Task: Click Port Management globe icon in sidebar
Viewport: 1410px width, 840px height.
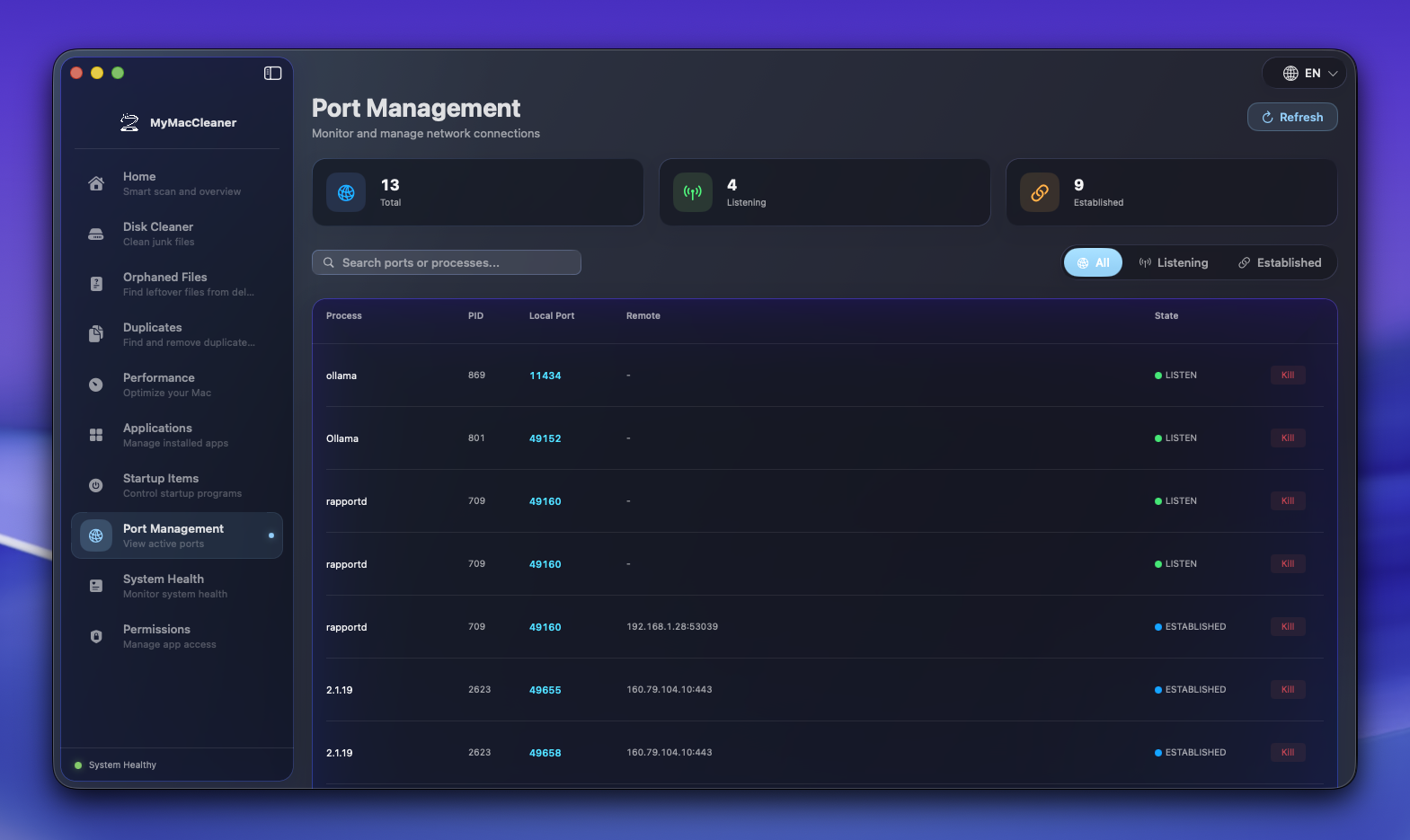Action: coord(96,535)
